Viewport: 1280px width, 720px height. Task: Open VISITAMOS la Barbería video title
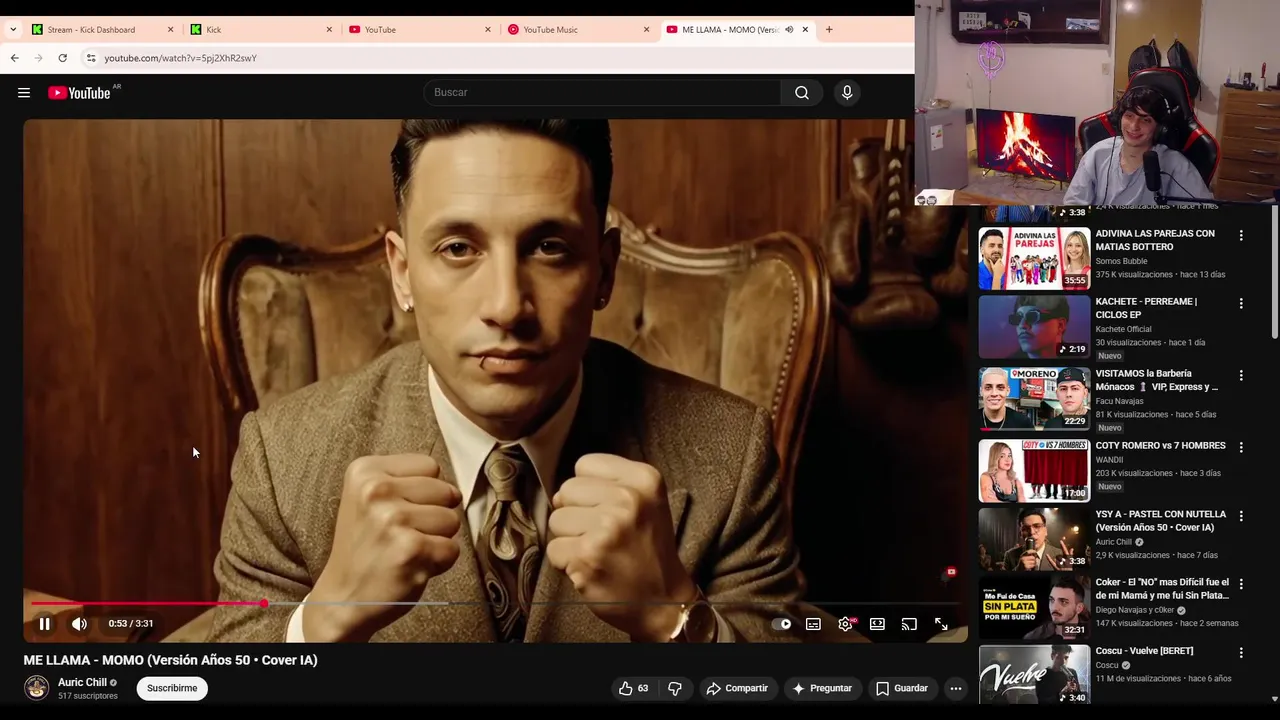pos(1157,380)
